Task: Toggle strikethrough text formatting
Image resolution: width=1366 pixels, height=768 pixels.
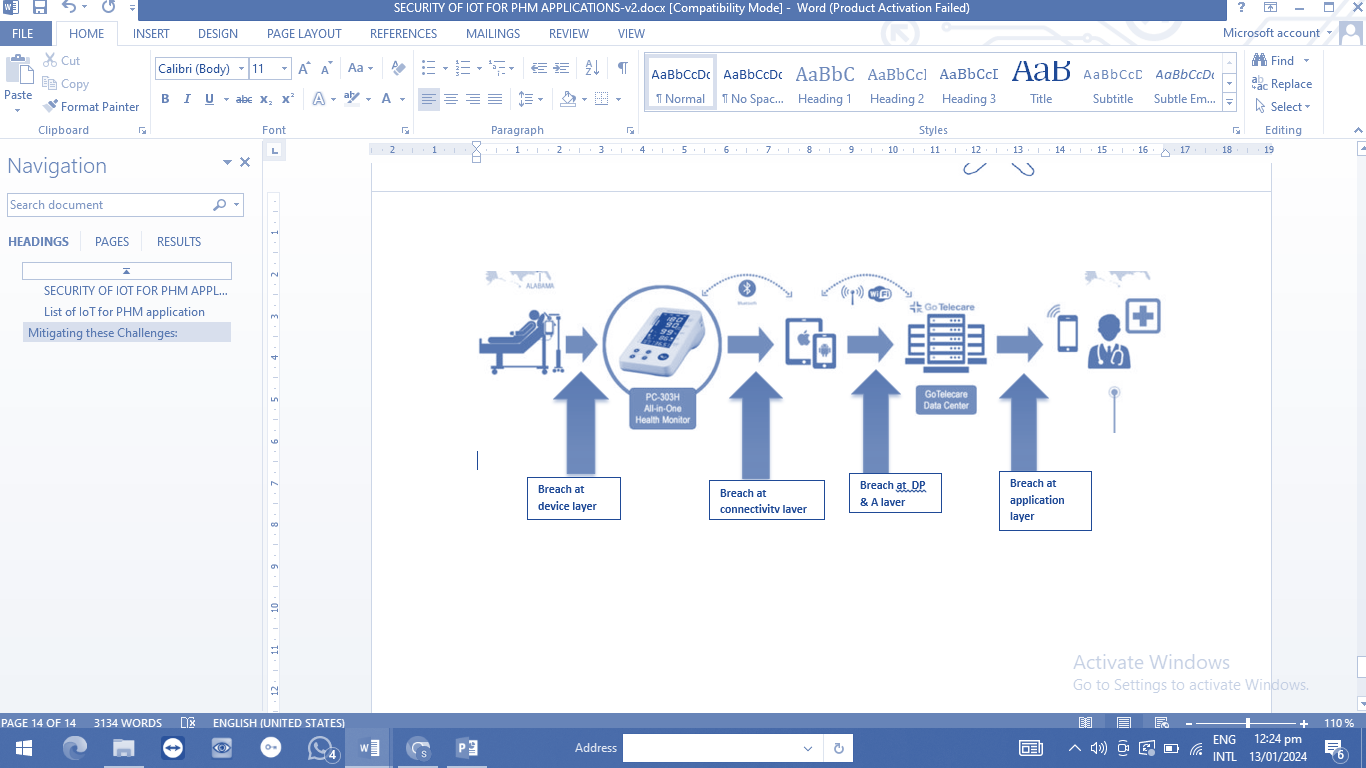Action: 244,99
